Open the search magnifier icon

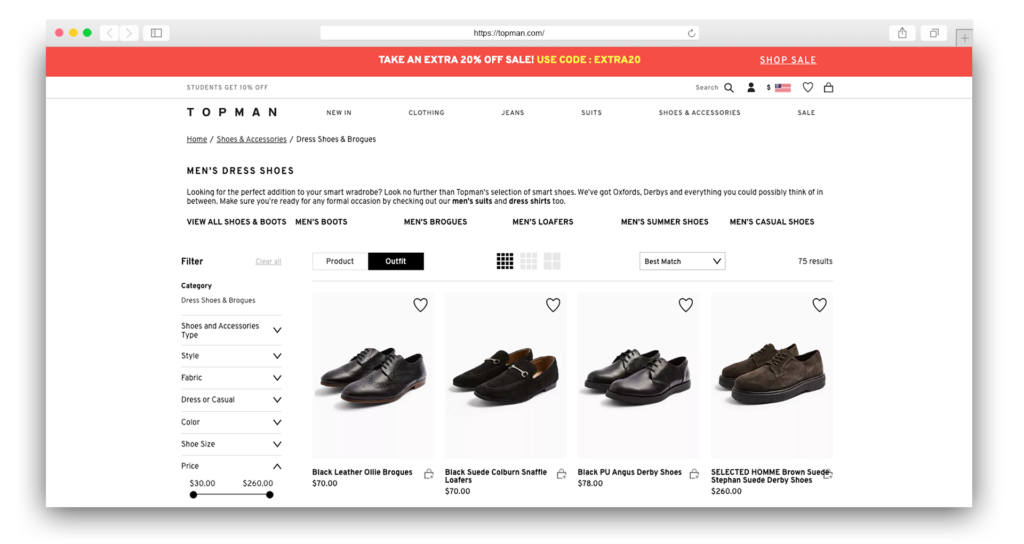coord(729,88)
